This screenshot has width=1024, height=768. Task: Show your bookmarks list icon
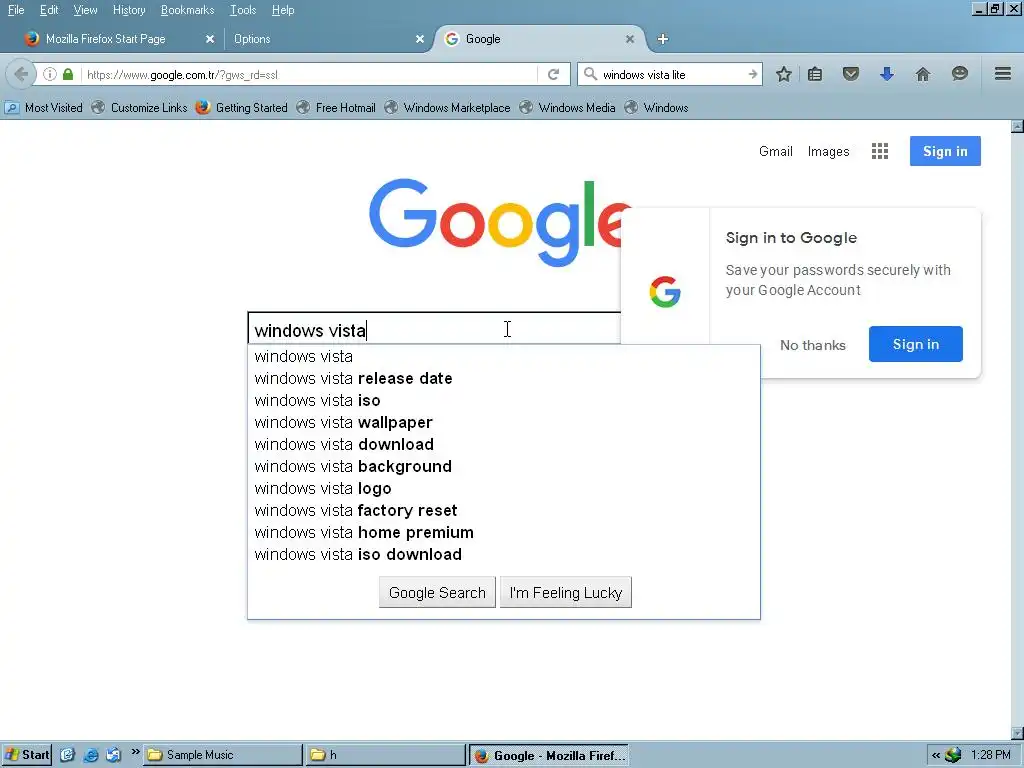(x=815, y=74)
